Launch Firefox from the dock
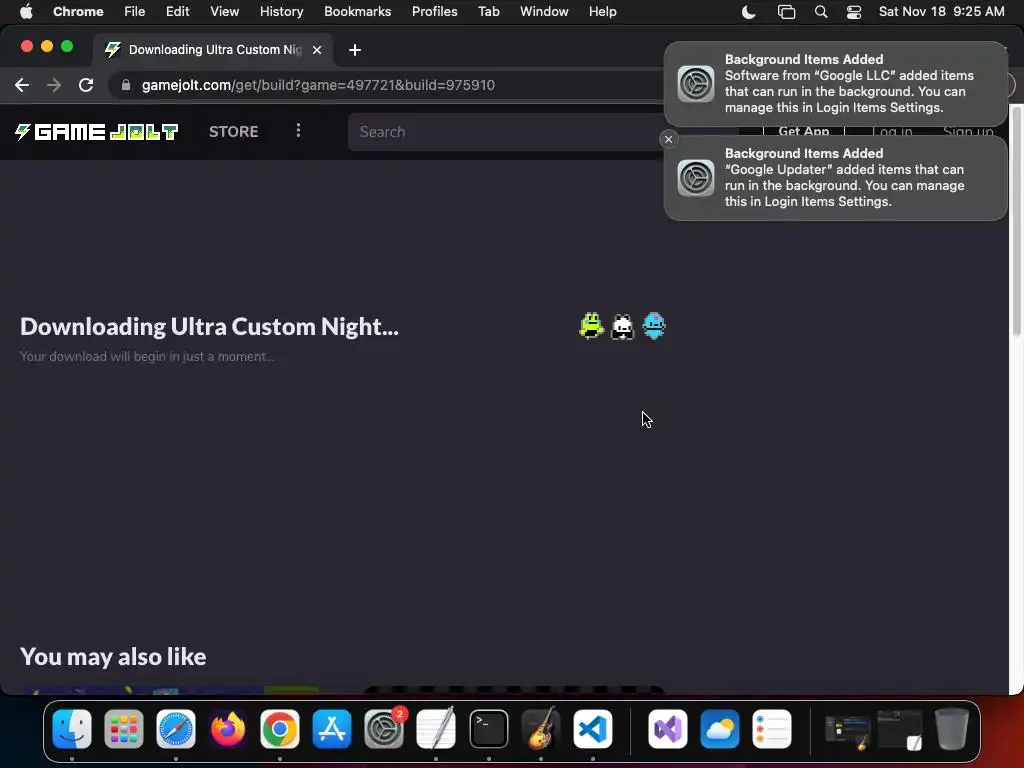Image resolution: width=1024 pixels, height=768 pixels. (227, 729)
